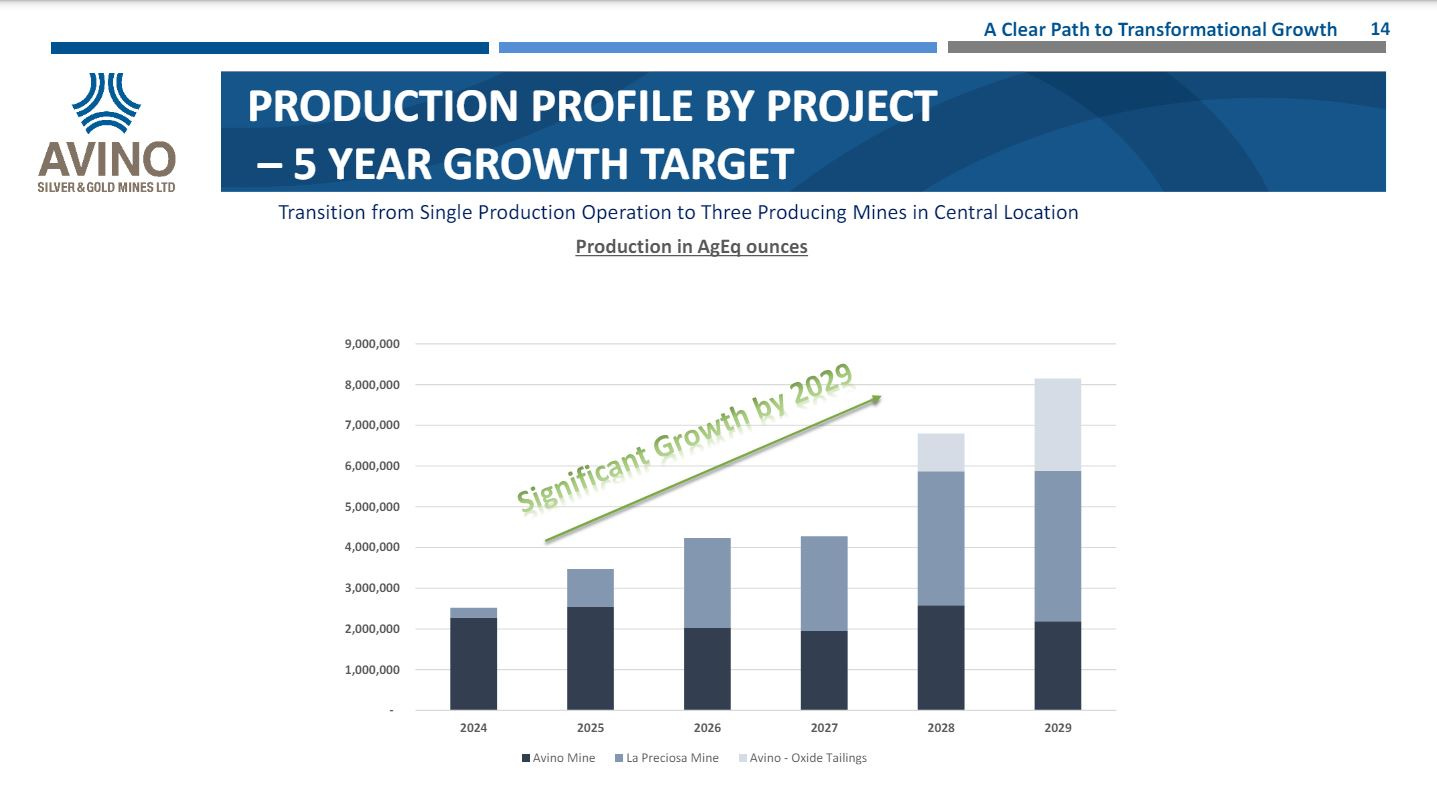Click the 2024 La Preciosa bar segment

[x=473, y=613]
